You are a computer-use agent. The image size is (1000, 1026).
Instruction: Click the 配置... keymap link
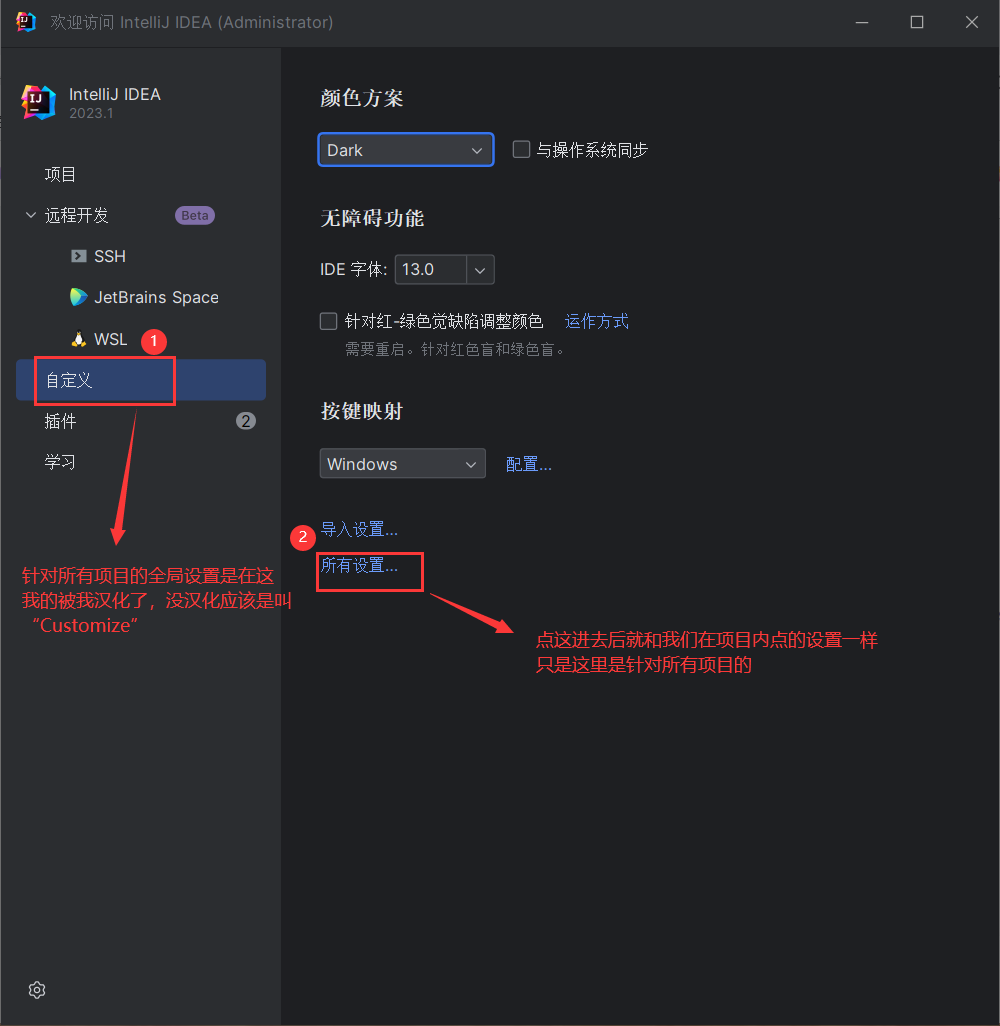coord(529,464)
